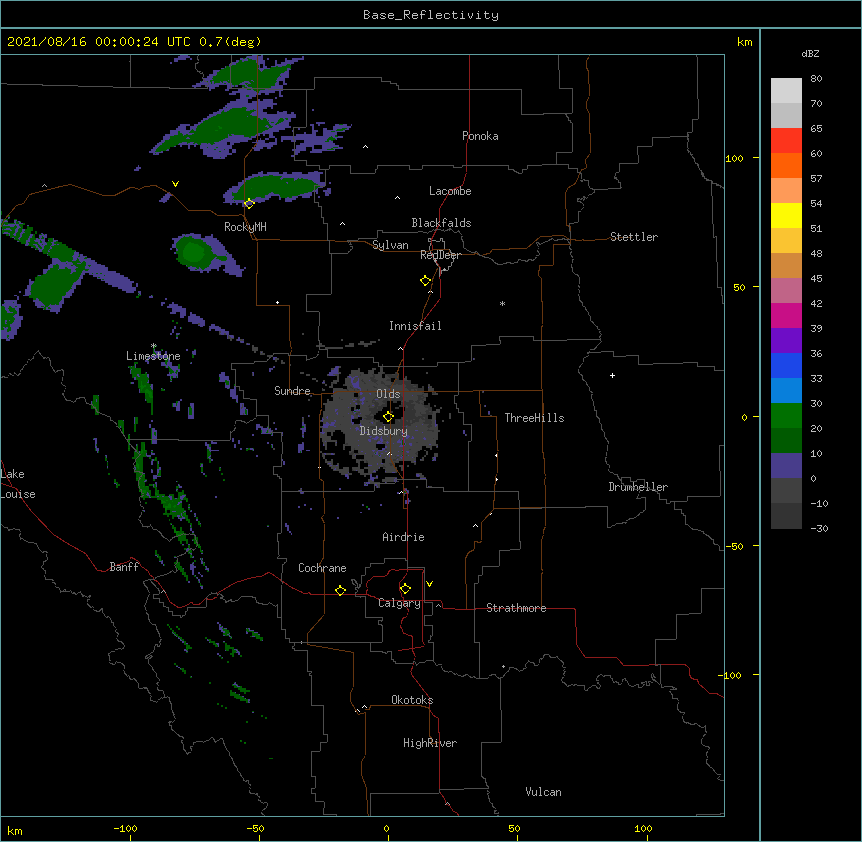The height and width of the screenshot is (842, 862).
Task: Select the Airdrie label
Action: click(404, 537)
